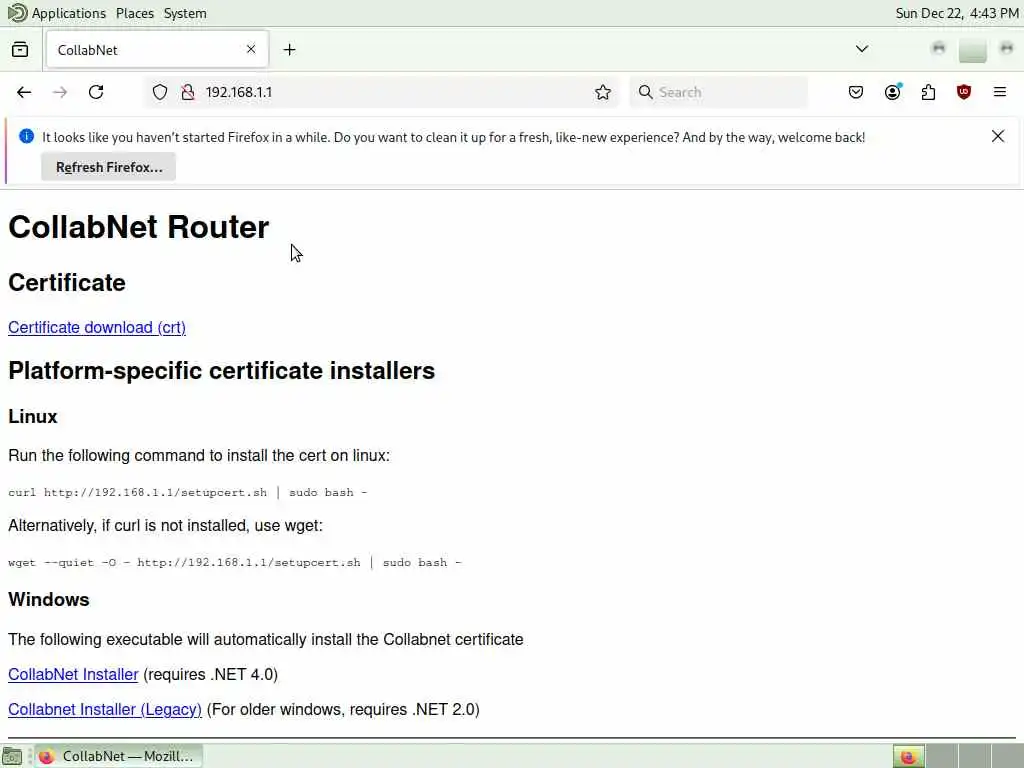
Task: Click the Firefox workspace switcher thumbnail
Action: click(x=908, y=756)
